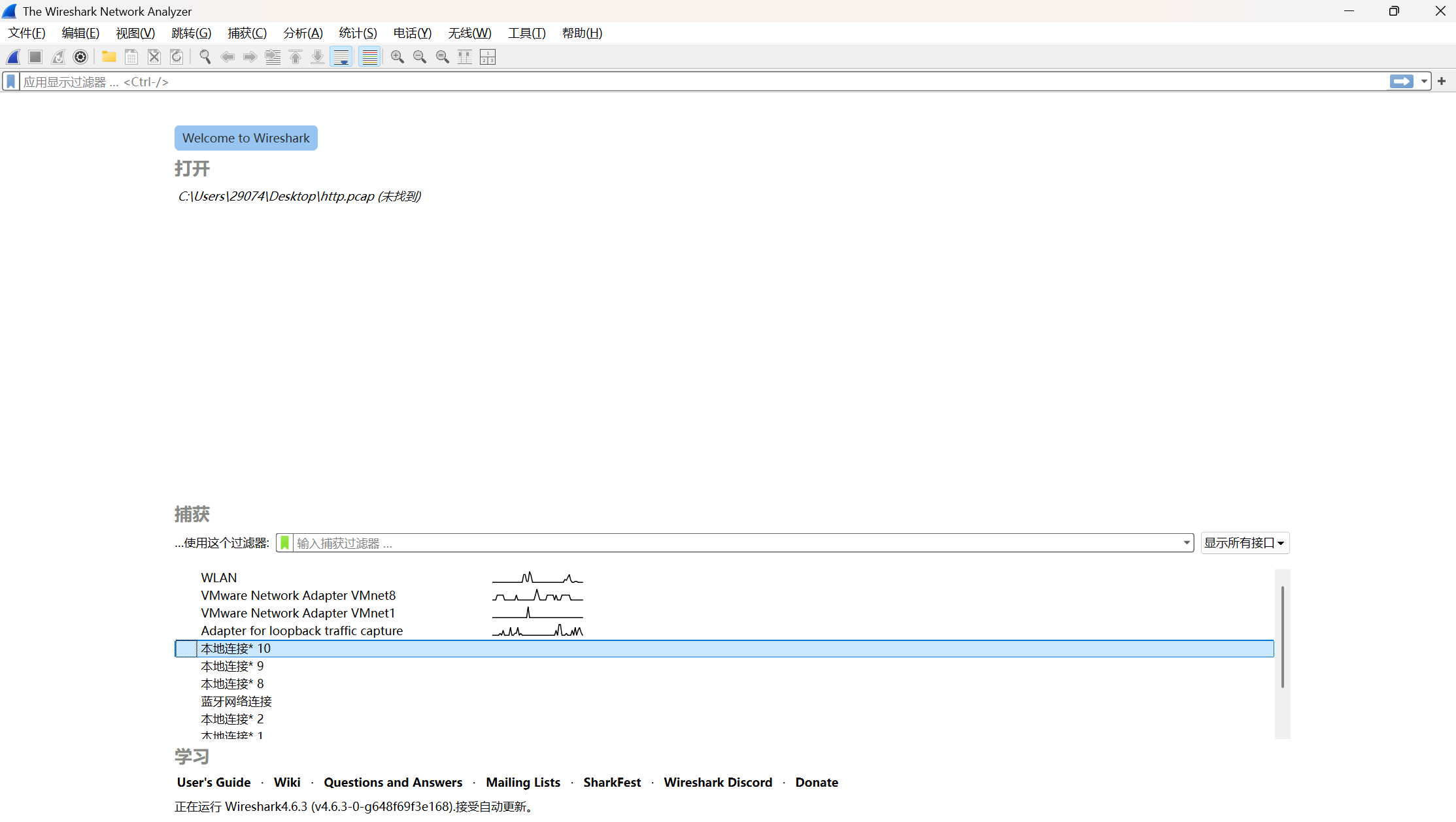
Task: Click the add filter button plus icon
Action: 1442,82
